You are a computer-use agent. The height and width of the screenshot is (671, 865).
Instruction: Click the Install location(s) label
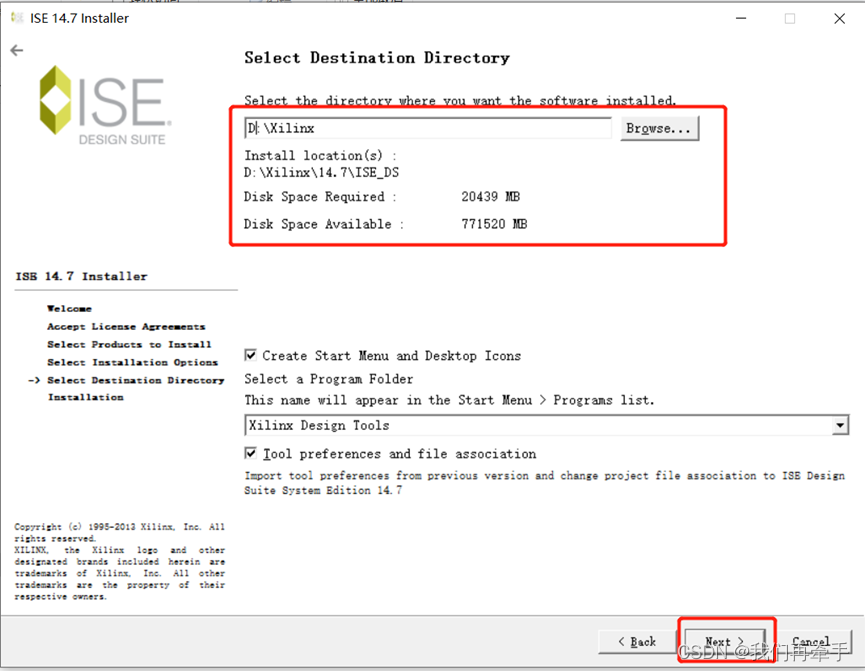tap(320, 156)
